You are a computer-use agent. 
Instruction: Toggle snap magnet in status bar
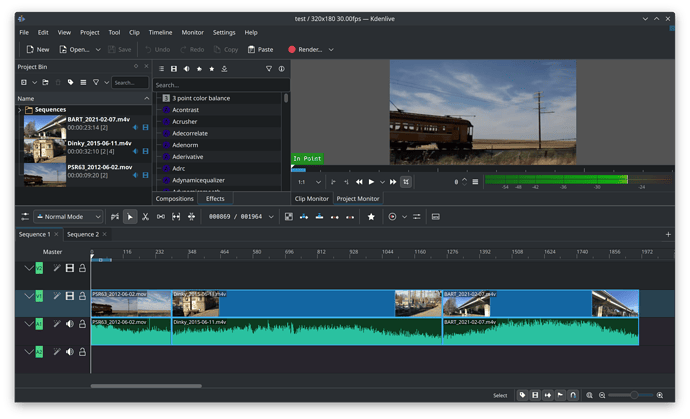(573, 395)
